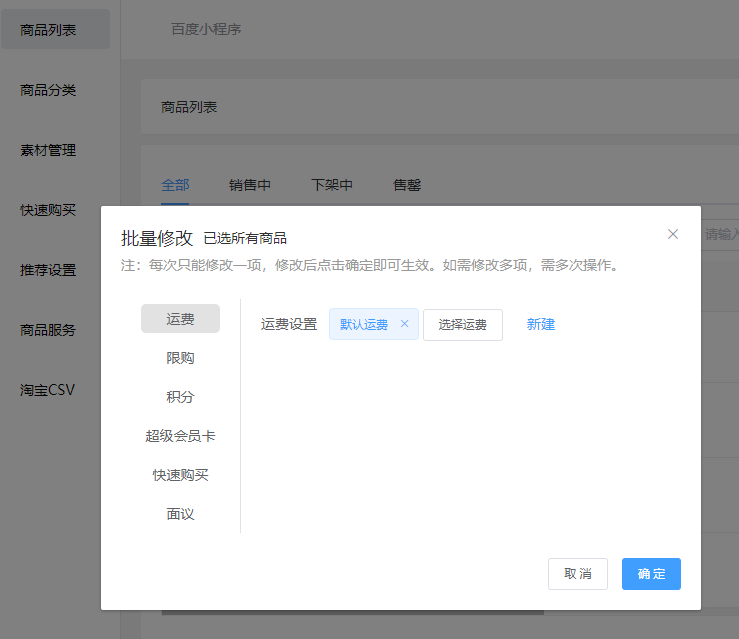Click the 选择运费 button
The width and height of the screenshot is (739, 639).
462,325
